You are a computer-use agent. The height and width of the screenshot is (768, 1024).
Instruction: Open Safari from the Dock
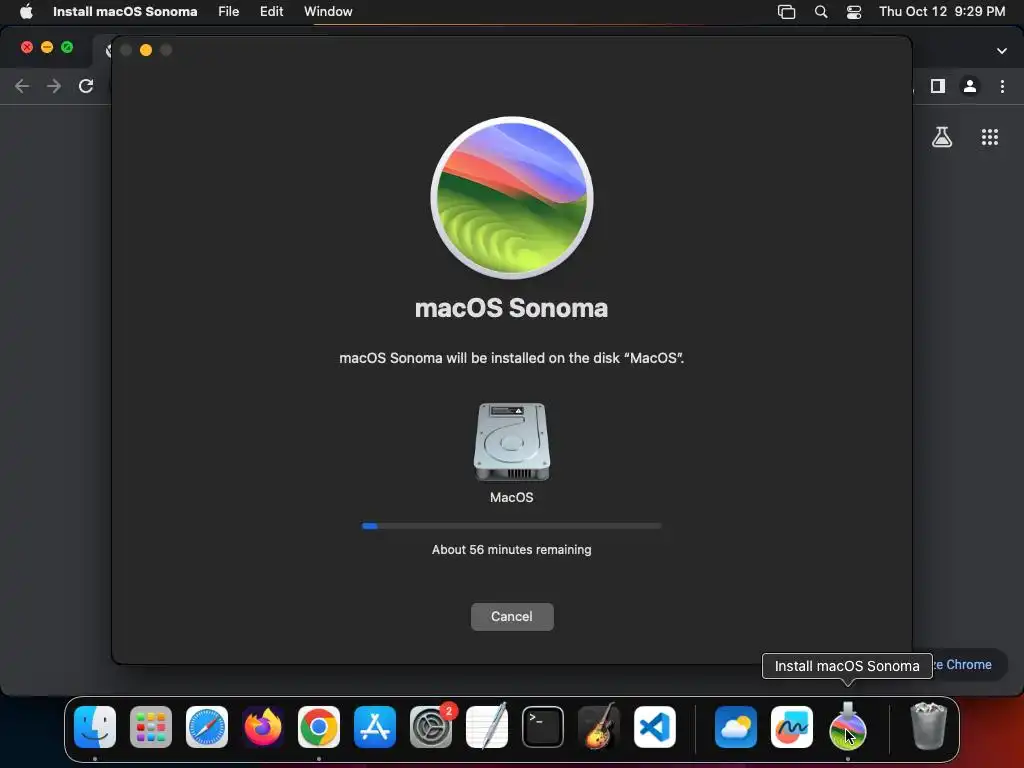pyautogui.click(x=207, y=727)
